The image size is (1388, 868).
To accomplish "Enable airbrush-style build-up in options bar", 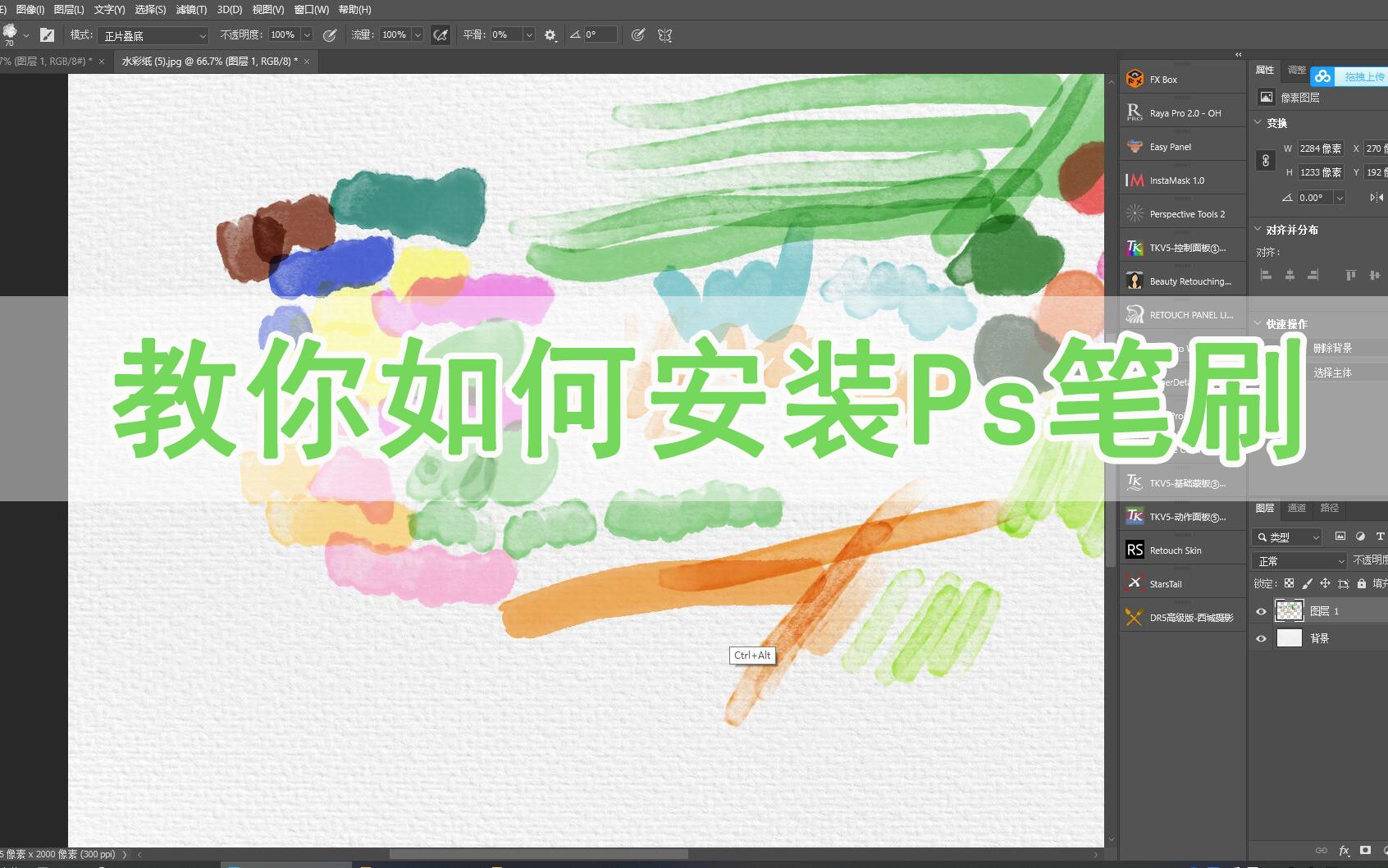I will pos(441,34).
